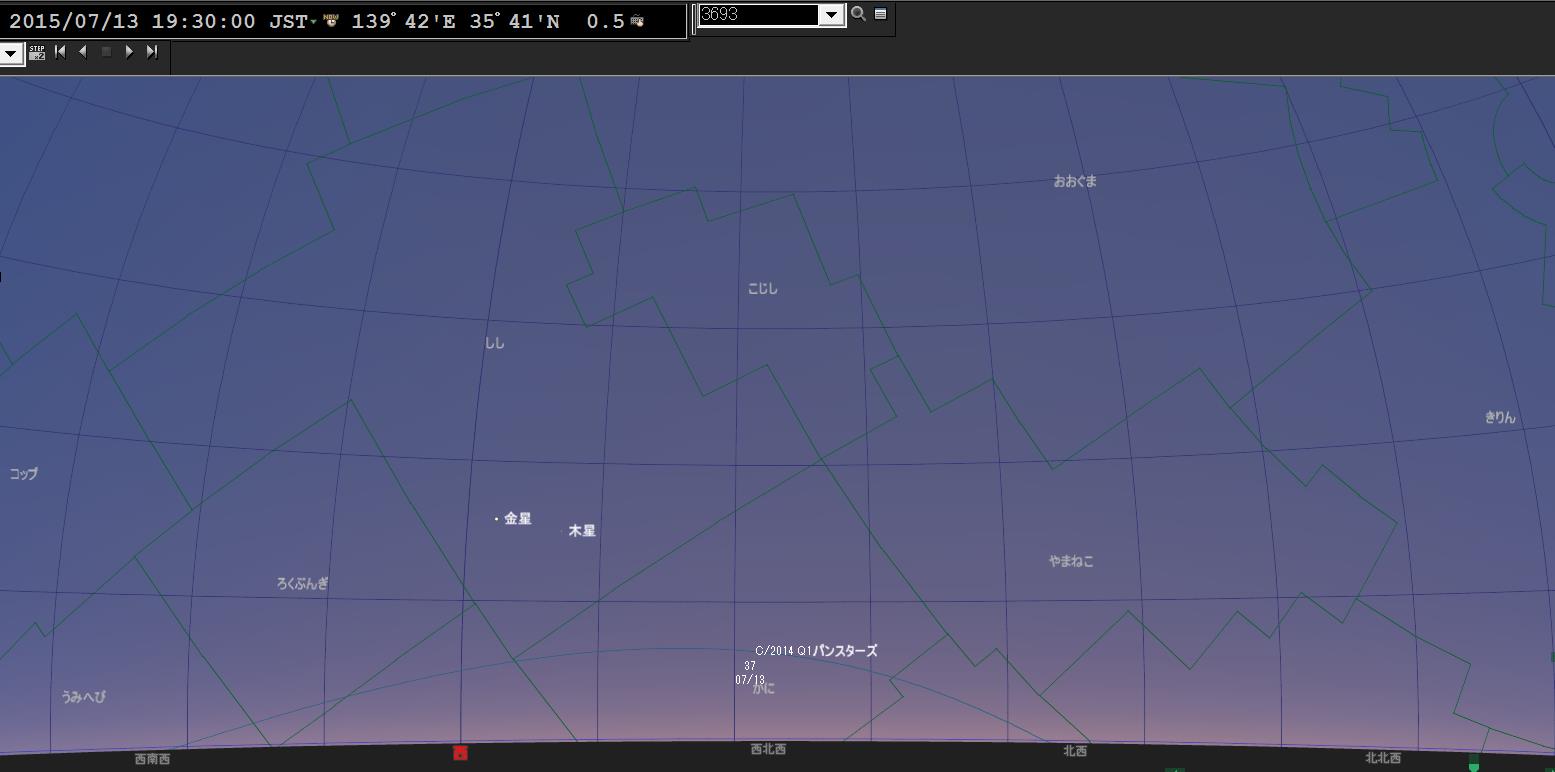Click the latitude 35°41'N value
This screenshot has height=772, width=1555.
coord(515,21)
